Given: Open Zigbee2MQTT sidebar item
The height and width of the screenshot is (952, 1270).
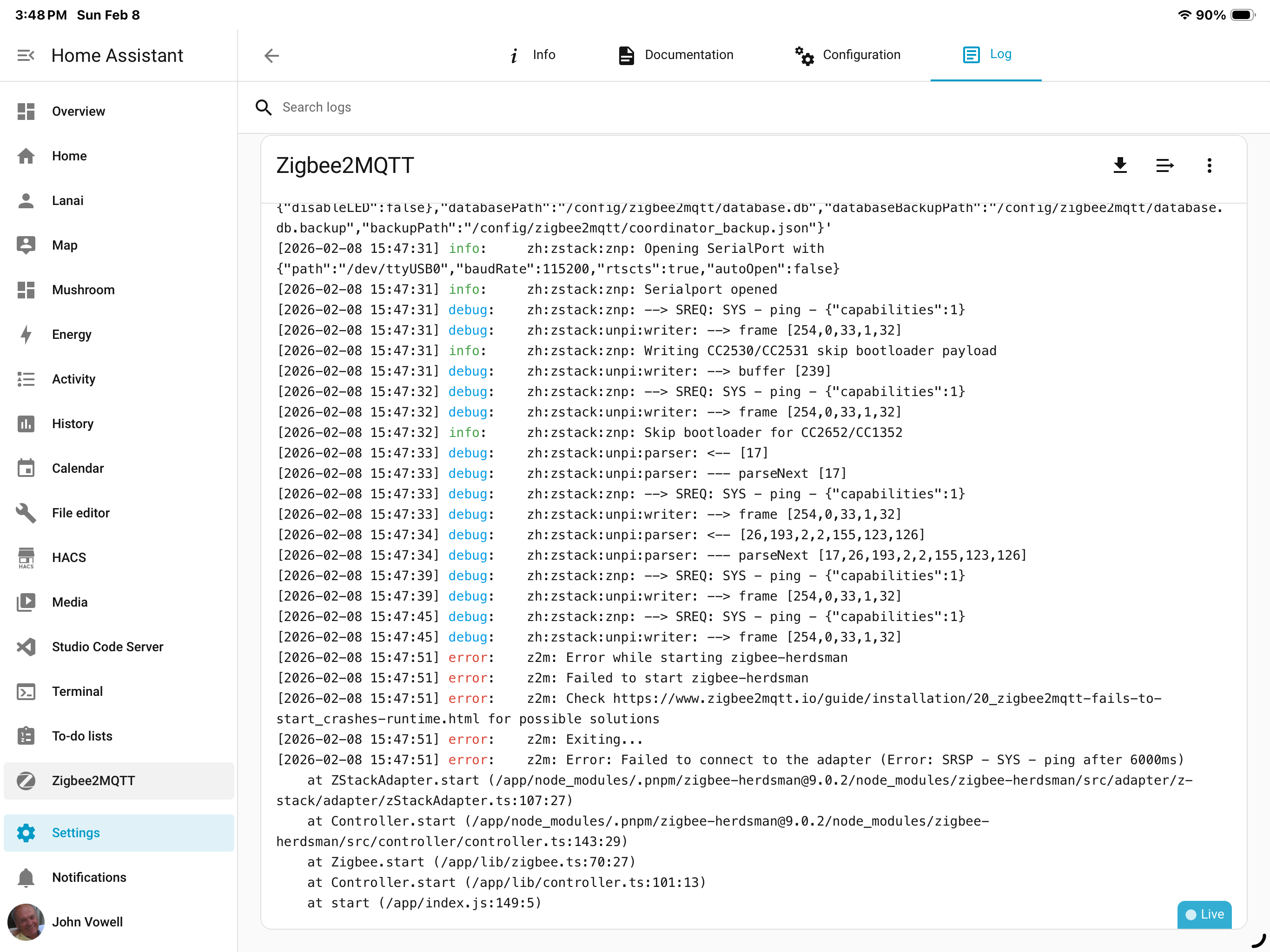Looking at the screenshot, I should 93,780.
